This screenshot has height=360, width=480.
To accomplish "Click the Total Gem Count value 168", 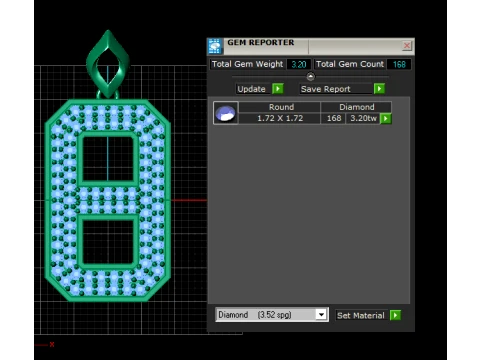I will point(399,64).
